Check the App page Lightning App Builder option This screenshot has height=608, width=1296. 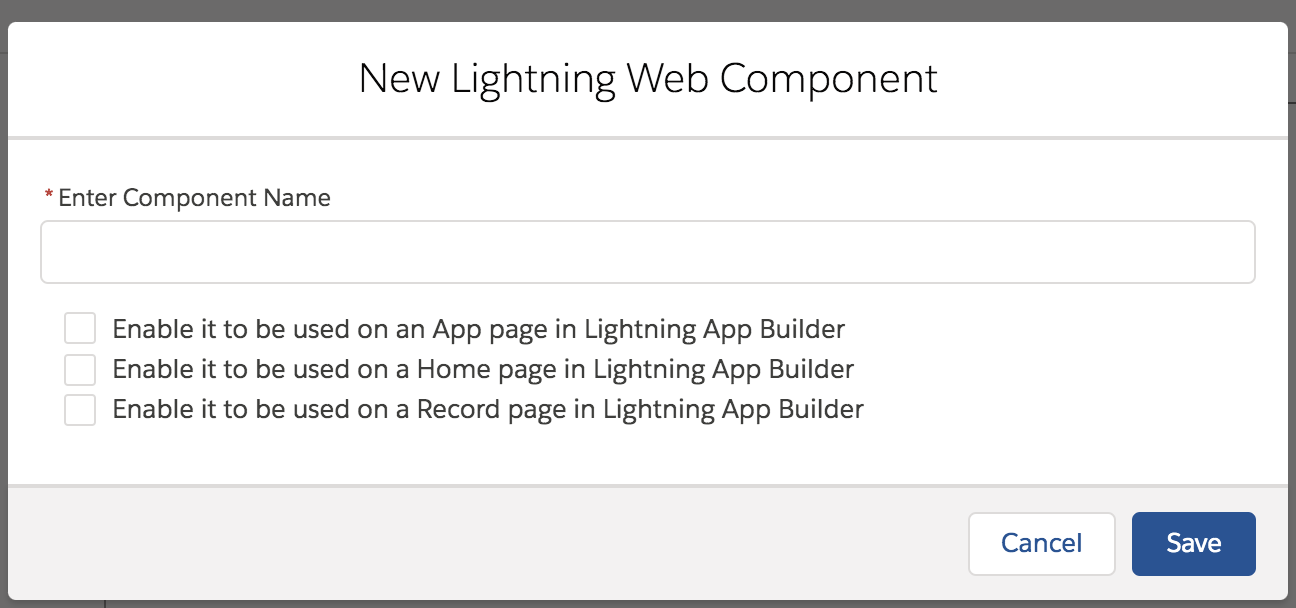80,328
